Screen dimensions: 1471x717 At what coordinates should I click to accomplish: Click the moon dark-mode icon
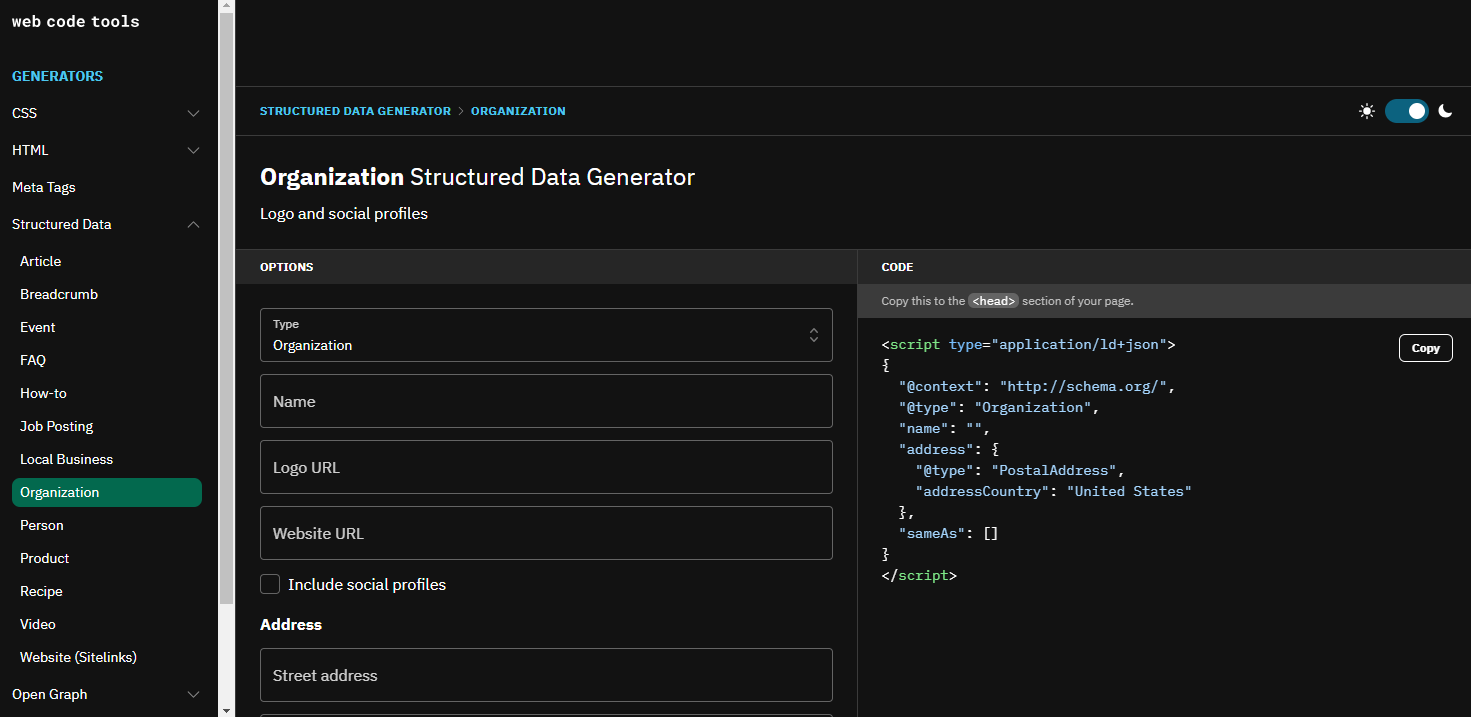coord(1445,111)
